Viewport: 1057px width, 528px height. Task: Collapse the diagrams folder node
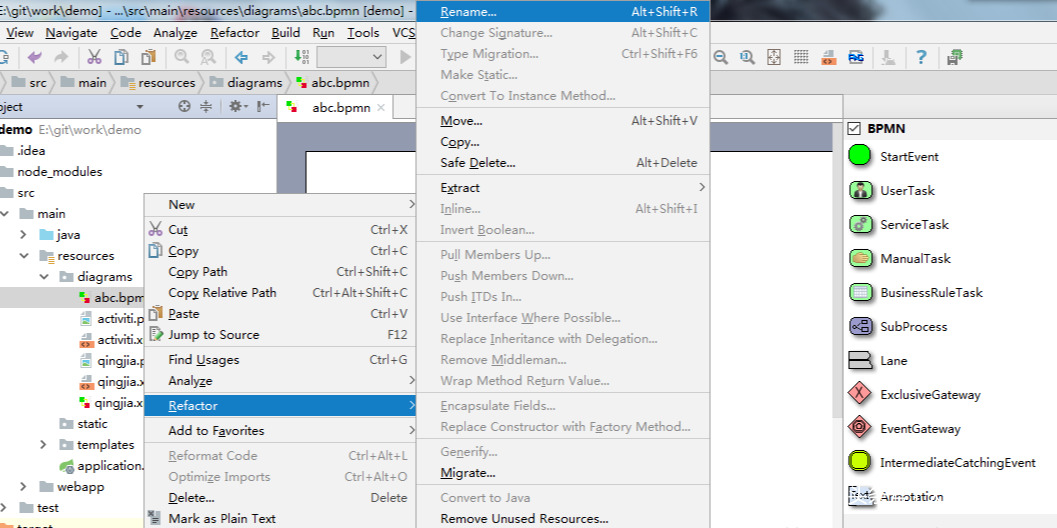pos(43,277)
